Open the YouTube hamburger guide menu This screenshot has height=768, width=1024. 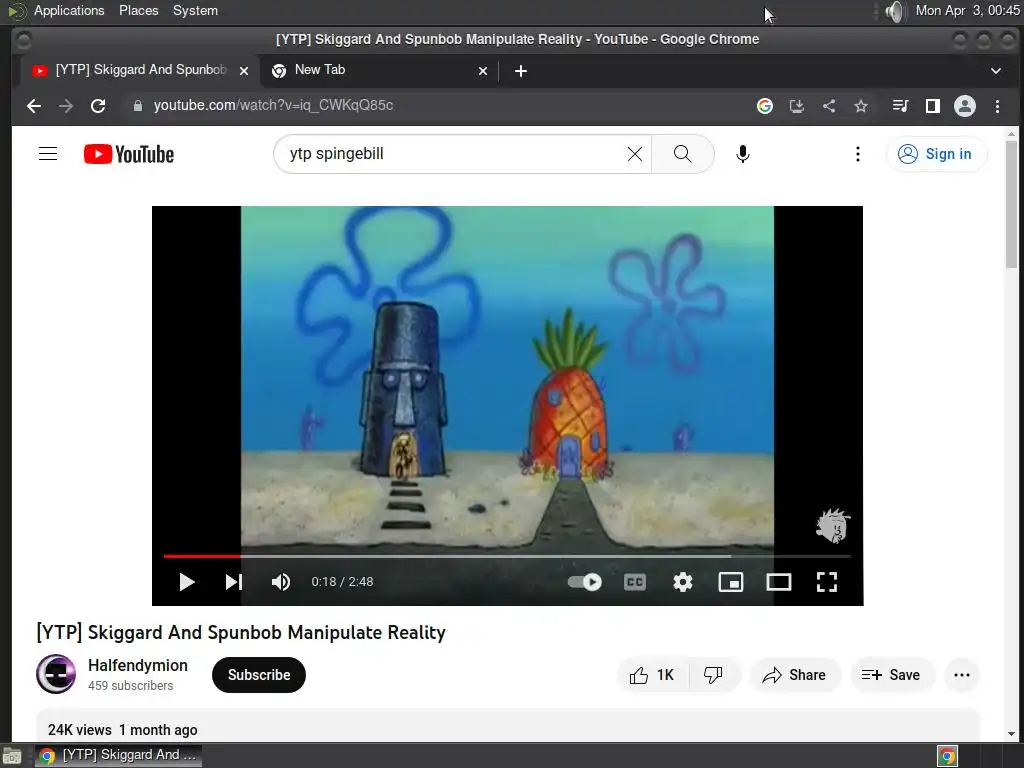pos(48,154)
